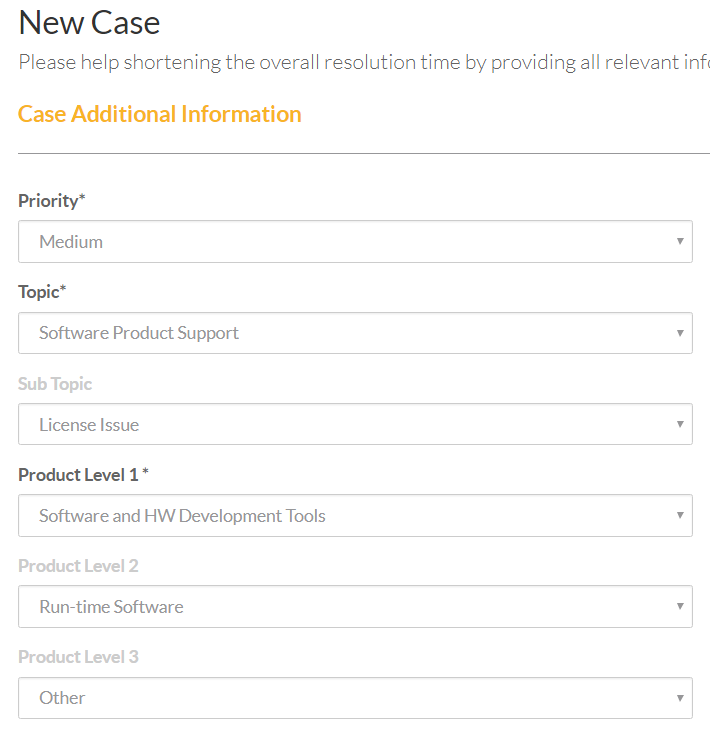The height and width of the screenshot is (733, 710).
Task: Open the Product Level 1 combo box
Action: pyautogui.click(x=355, y=516)
